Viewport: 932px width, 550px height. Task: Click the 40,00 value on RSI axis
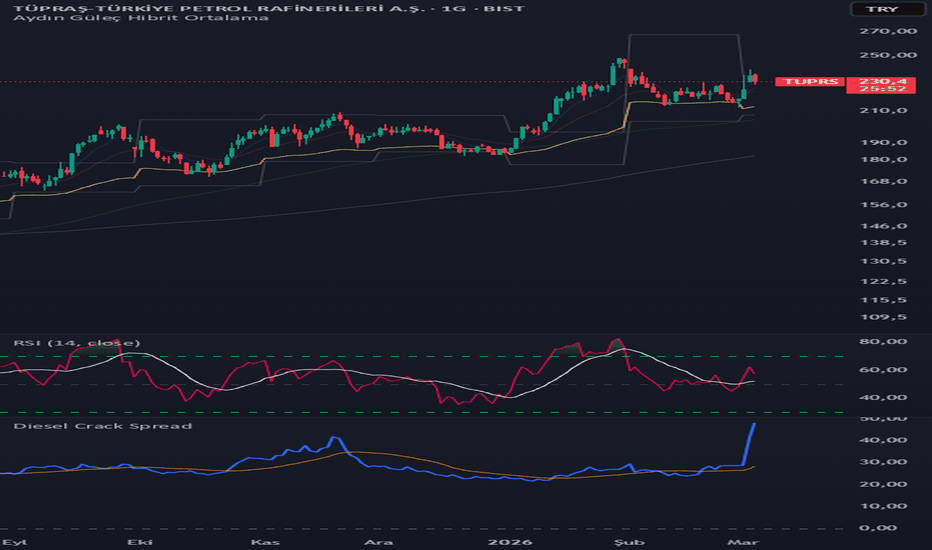[884, 397]
